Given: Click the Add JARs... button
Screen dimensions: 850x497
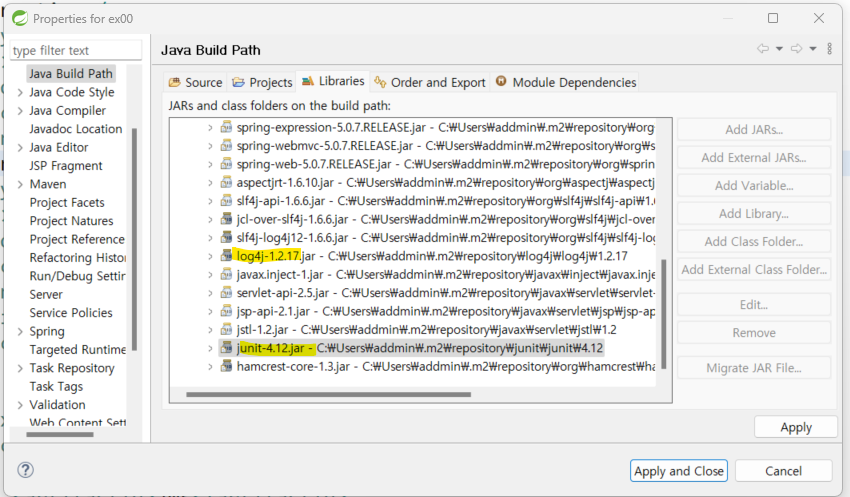Looking at the screenshot, I should [754, 130].
